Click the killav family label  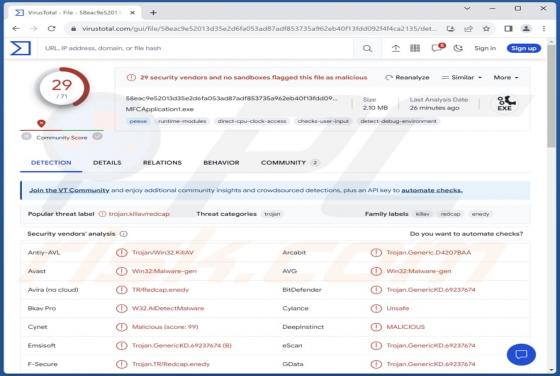pyautogui.click(x=422, y=214)
